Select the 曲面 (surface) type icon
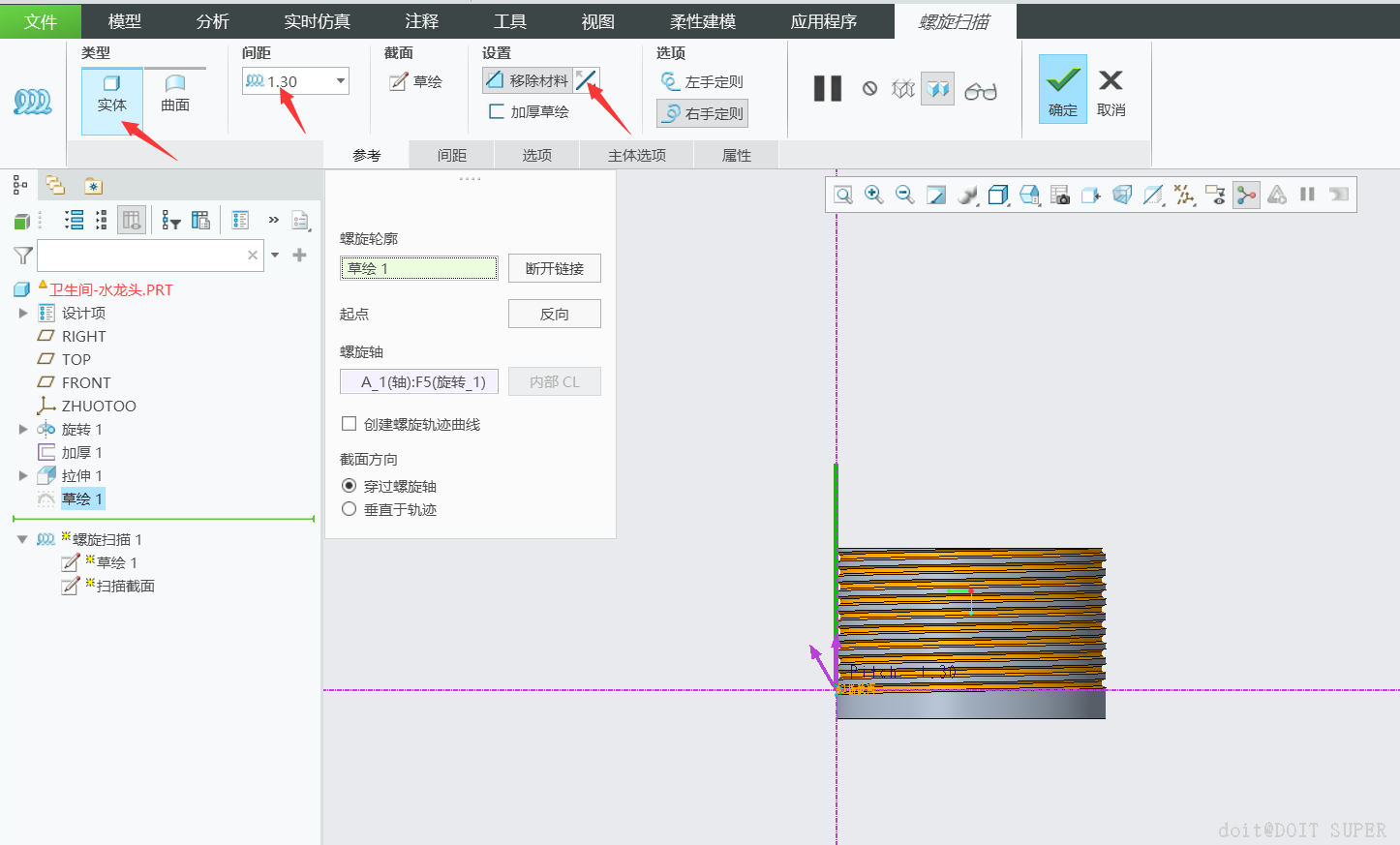 pyautogui.click(x=175, y=94)
